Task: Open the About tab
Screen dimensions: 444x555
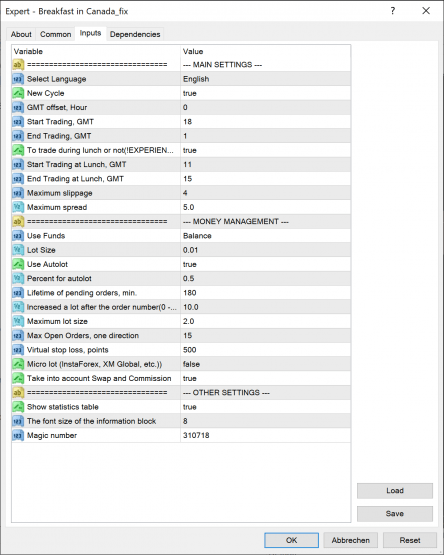Action: coord(21,34)
